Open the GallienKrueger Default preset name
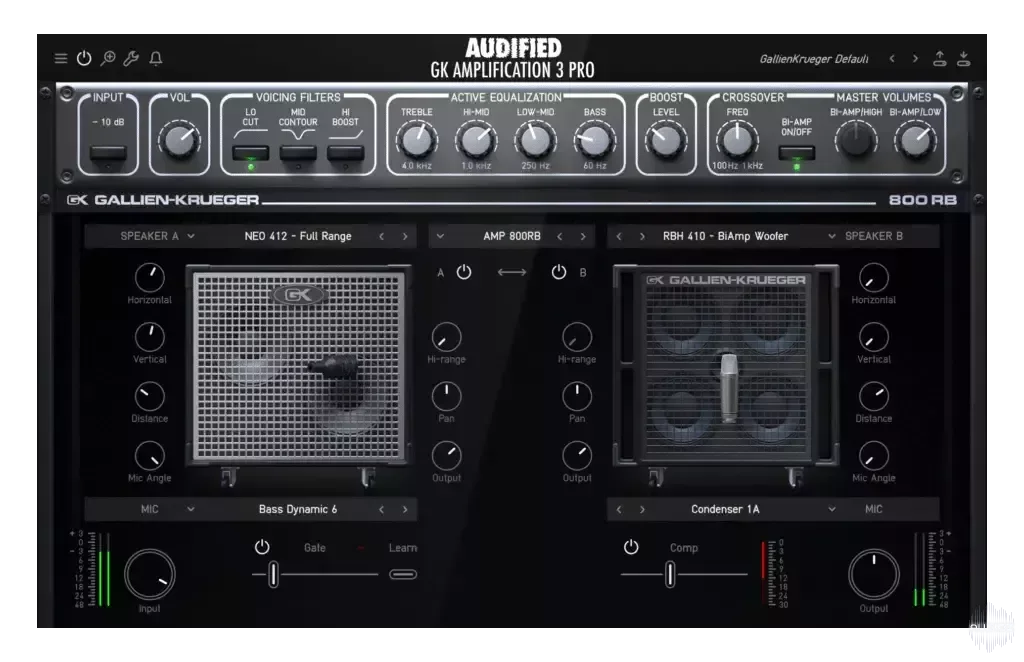 point(814,59)
